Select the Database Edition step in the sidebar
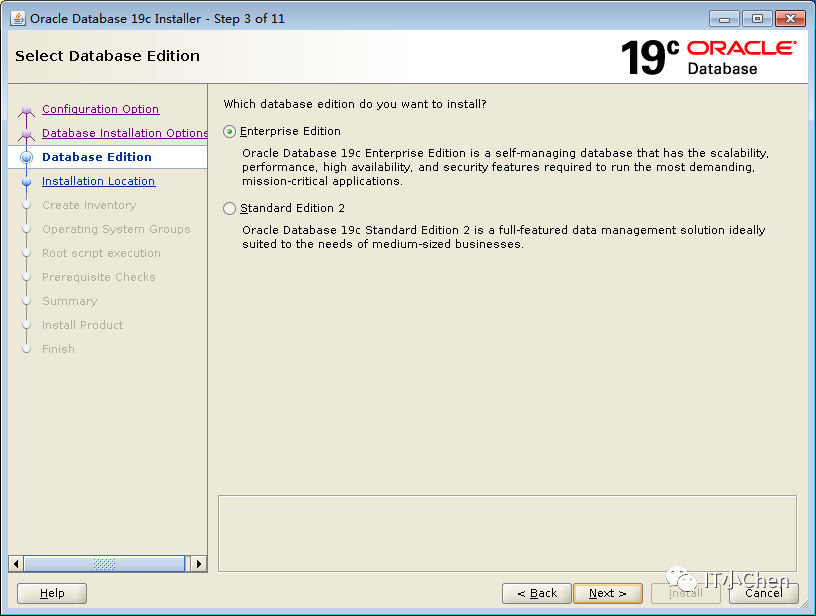816x616 pixels. (x=97, y=157)
